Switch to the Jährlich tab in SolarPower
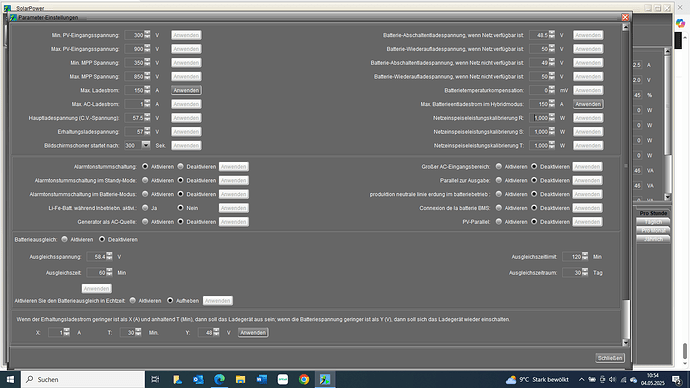 coord(653,239)
